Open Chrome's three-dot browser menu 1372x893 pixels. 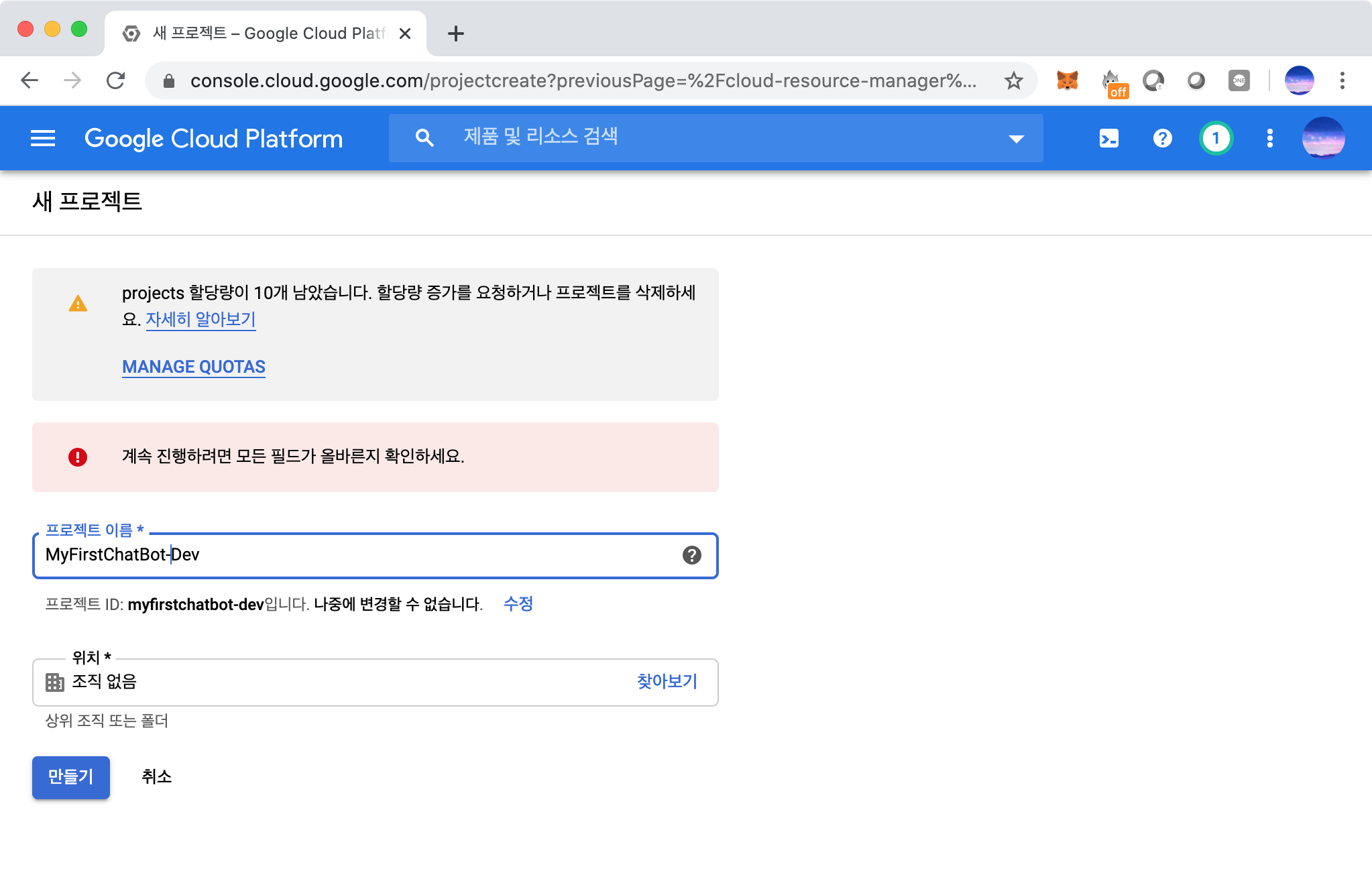point(1342,81)
